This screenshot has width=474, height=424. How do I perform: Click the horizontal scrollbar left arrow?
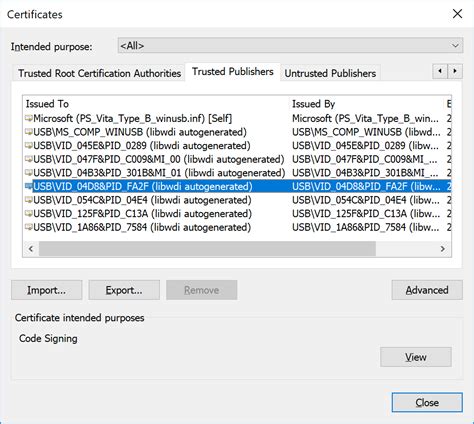pos(31,249)
